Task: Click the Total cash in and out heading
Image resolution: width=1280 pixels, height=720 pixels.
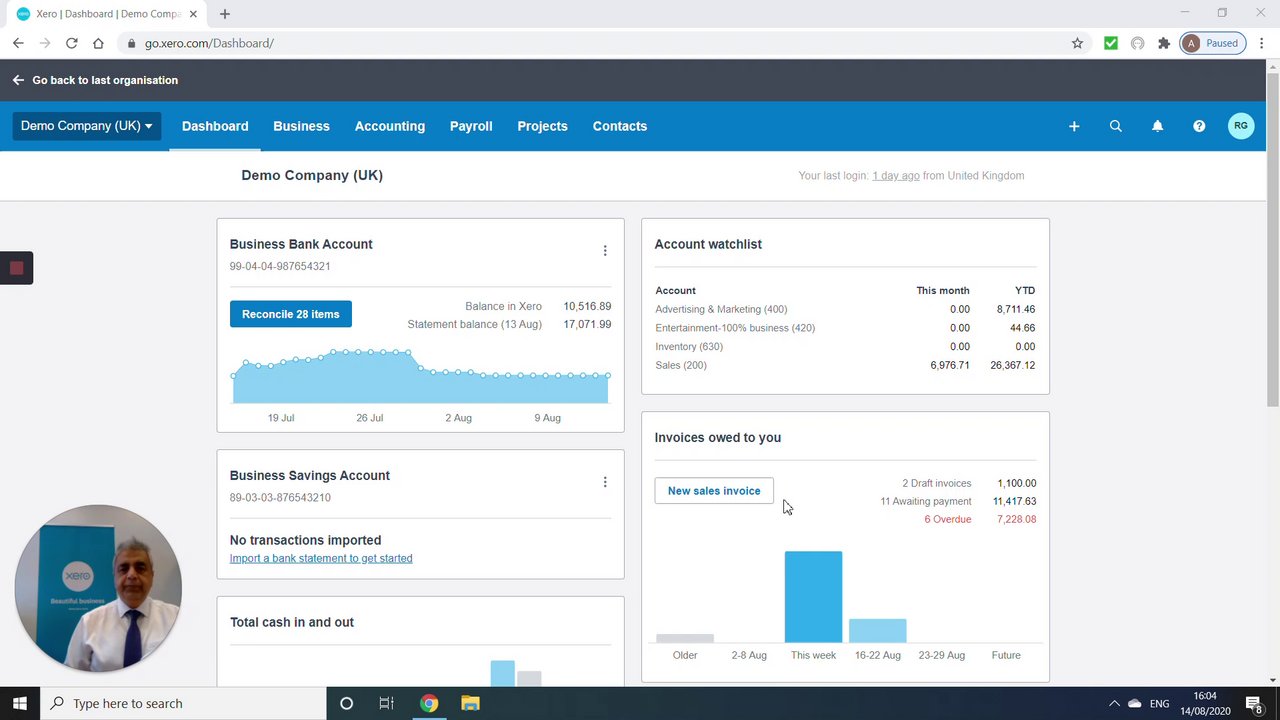Action: (x=292, y=622)
